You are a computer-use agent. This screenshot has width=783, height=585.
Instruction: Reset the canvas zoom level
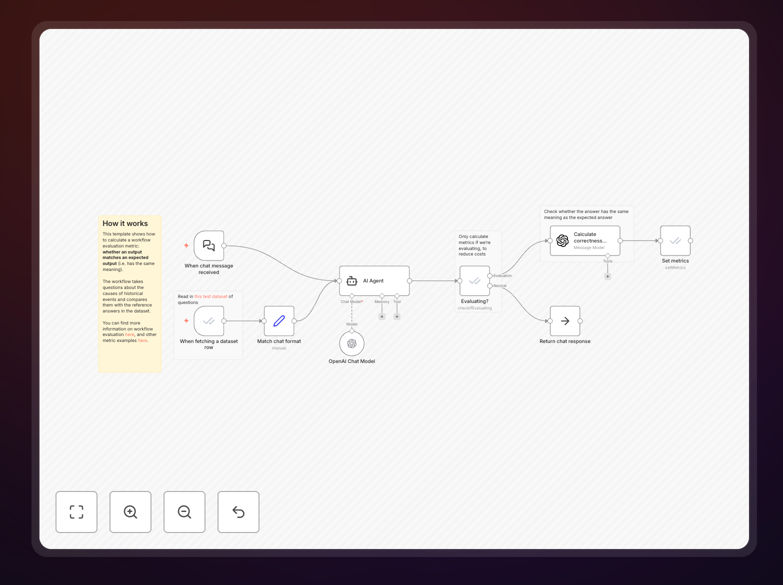tap(238, 512)
